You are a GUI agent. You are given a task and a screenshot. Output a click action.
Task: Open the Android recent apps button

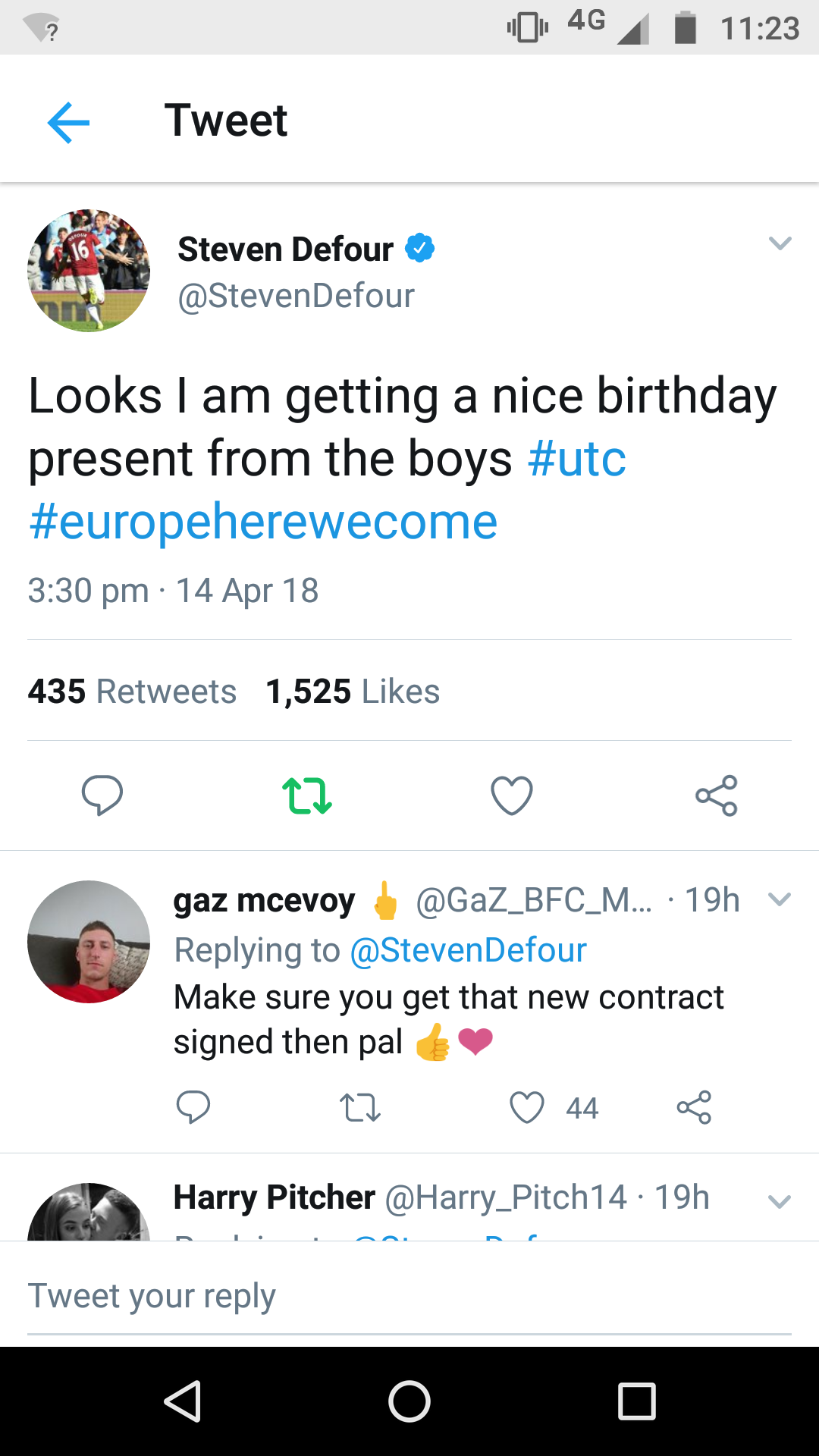click(x=636, y=1401)
